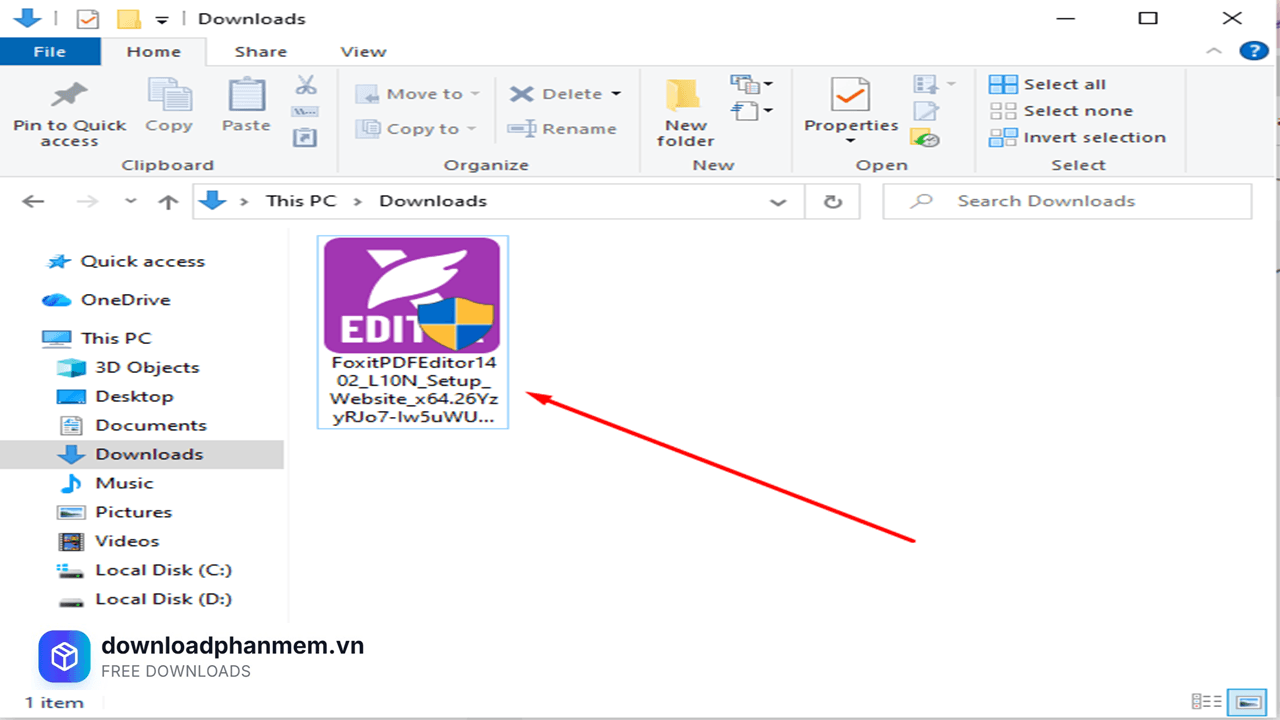Open Properties with the checkmark icon
The height and width of the screenshot is (720, 1280).
[851, 96]
